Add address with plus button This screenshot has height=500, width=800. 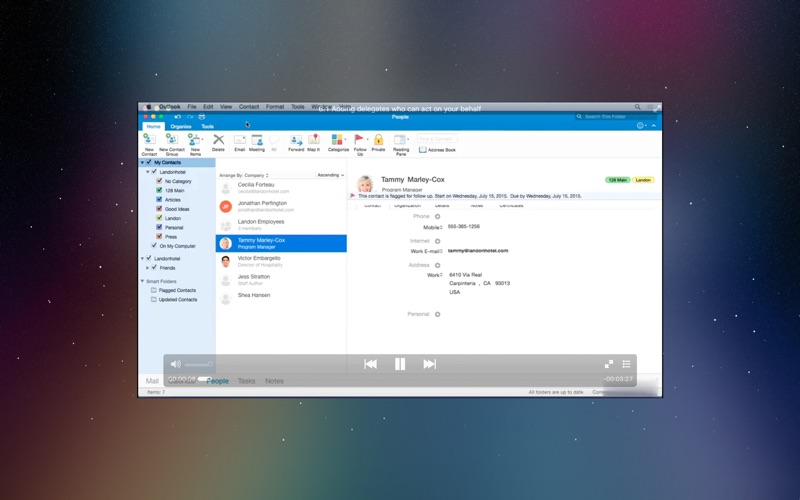tap(437, 265)
